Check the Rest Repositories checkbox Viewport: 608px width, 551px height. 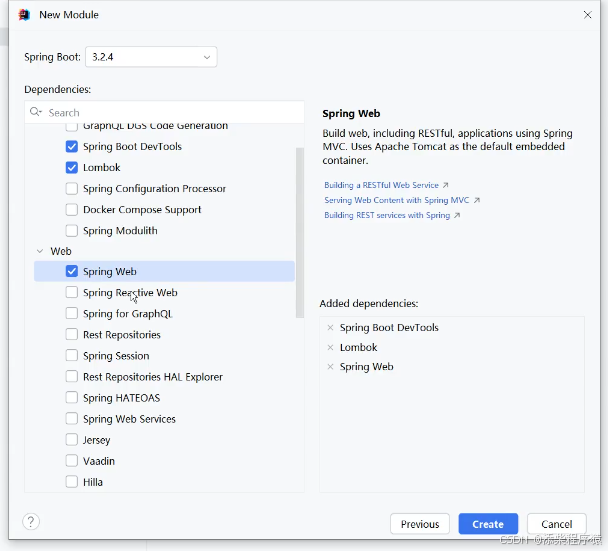point(72,334)
